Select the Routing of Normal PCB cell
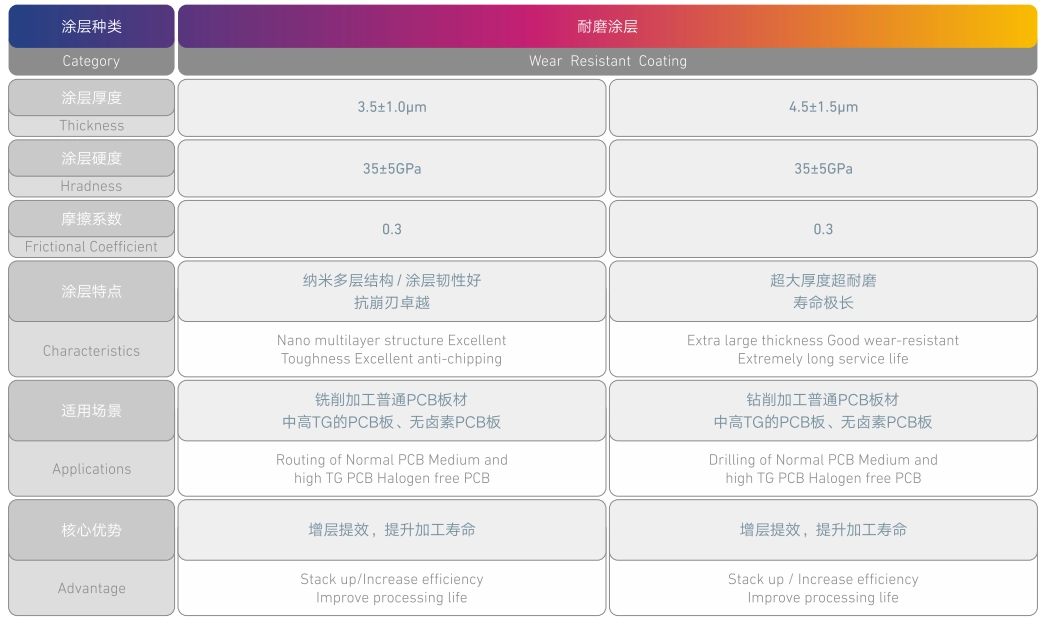The image size is (1046, 630). click(391, 468)
